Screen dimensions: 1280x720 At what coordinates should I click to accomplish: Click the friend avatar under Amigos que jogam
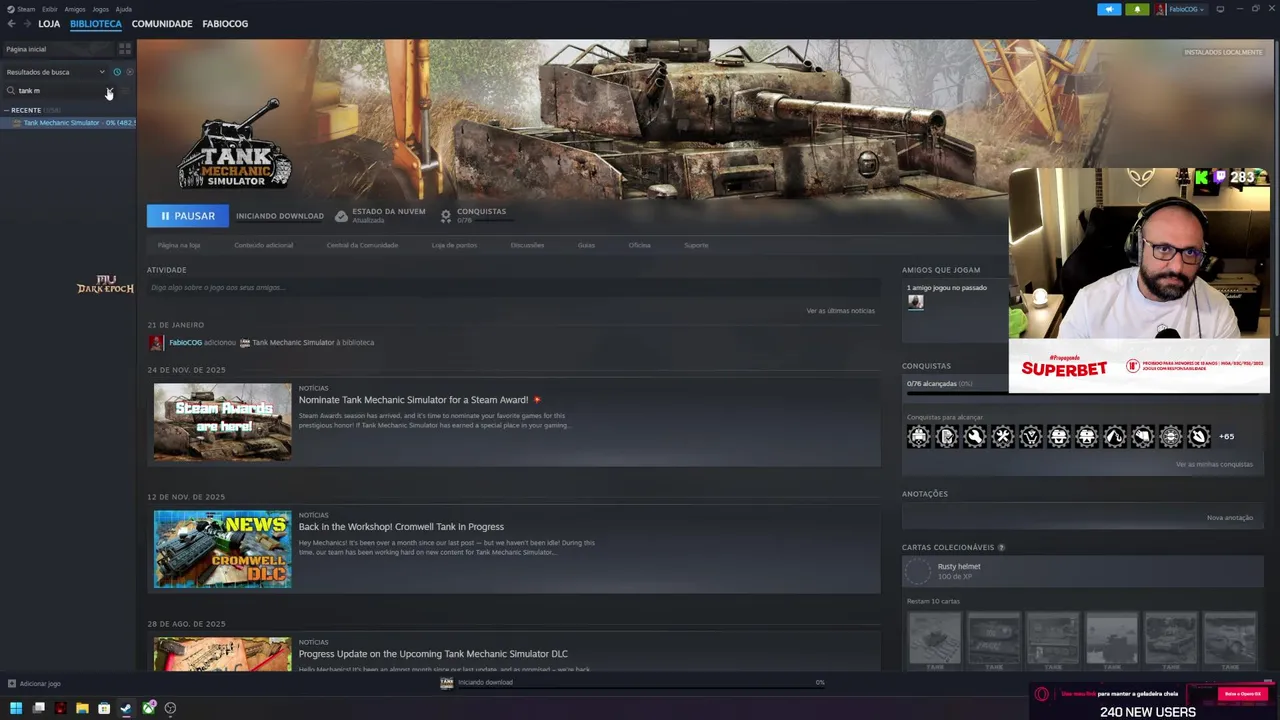[x=915, y=303]
